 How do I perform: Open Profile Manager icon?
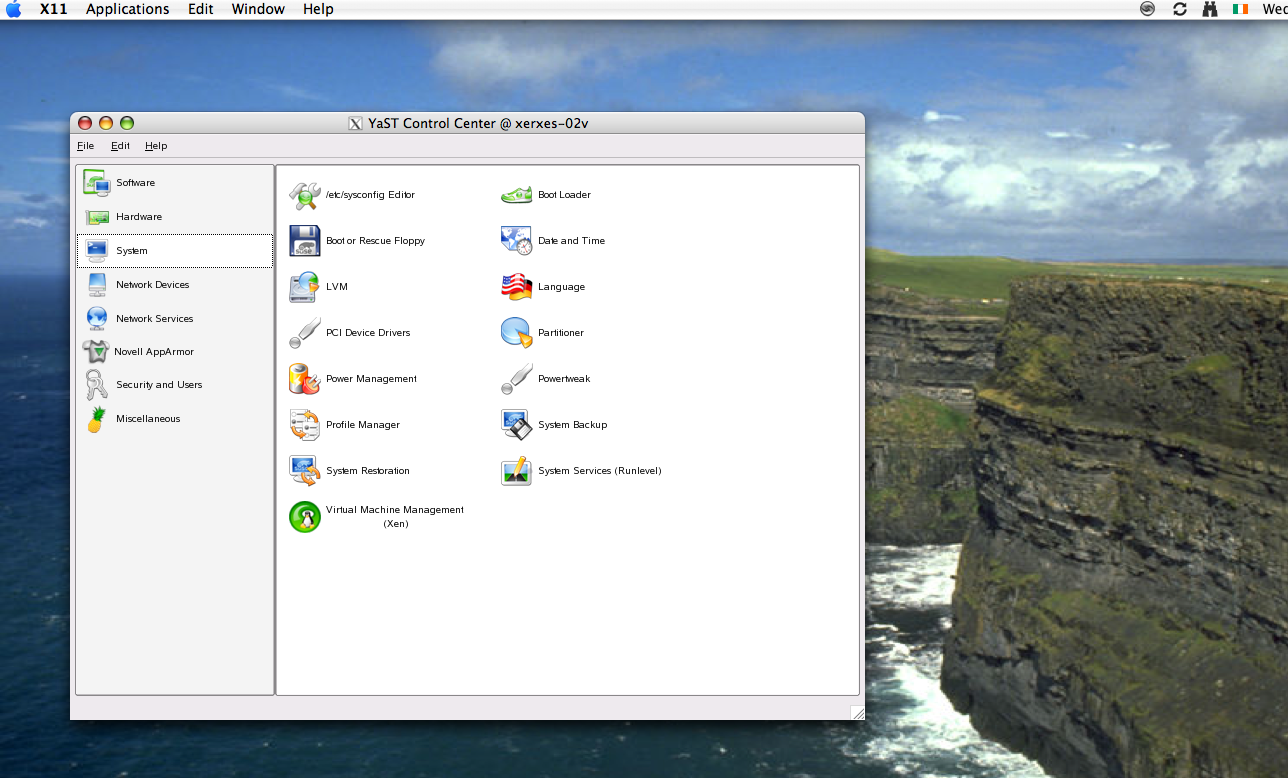tap(305, 425)
